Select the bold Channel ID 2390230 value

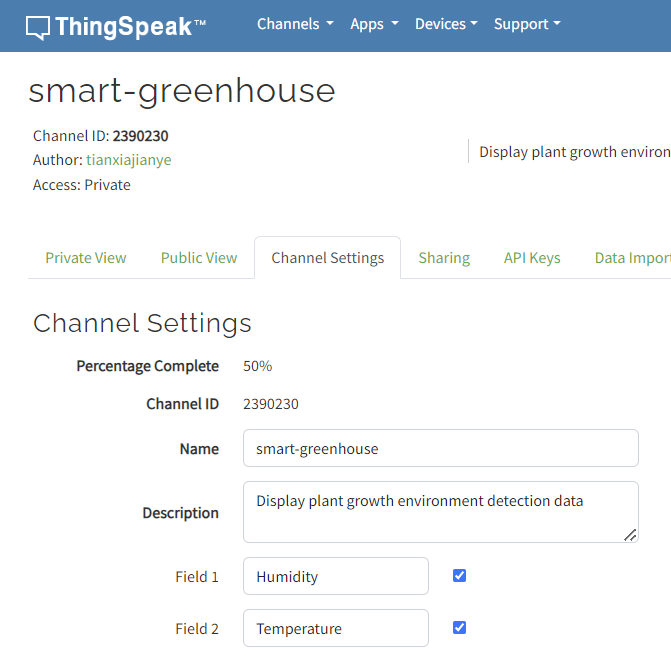(140, 136)
